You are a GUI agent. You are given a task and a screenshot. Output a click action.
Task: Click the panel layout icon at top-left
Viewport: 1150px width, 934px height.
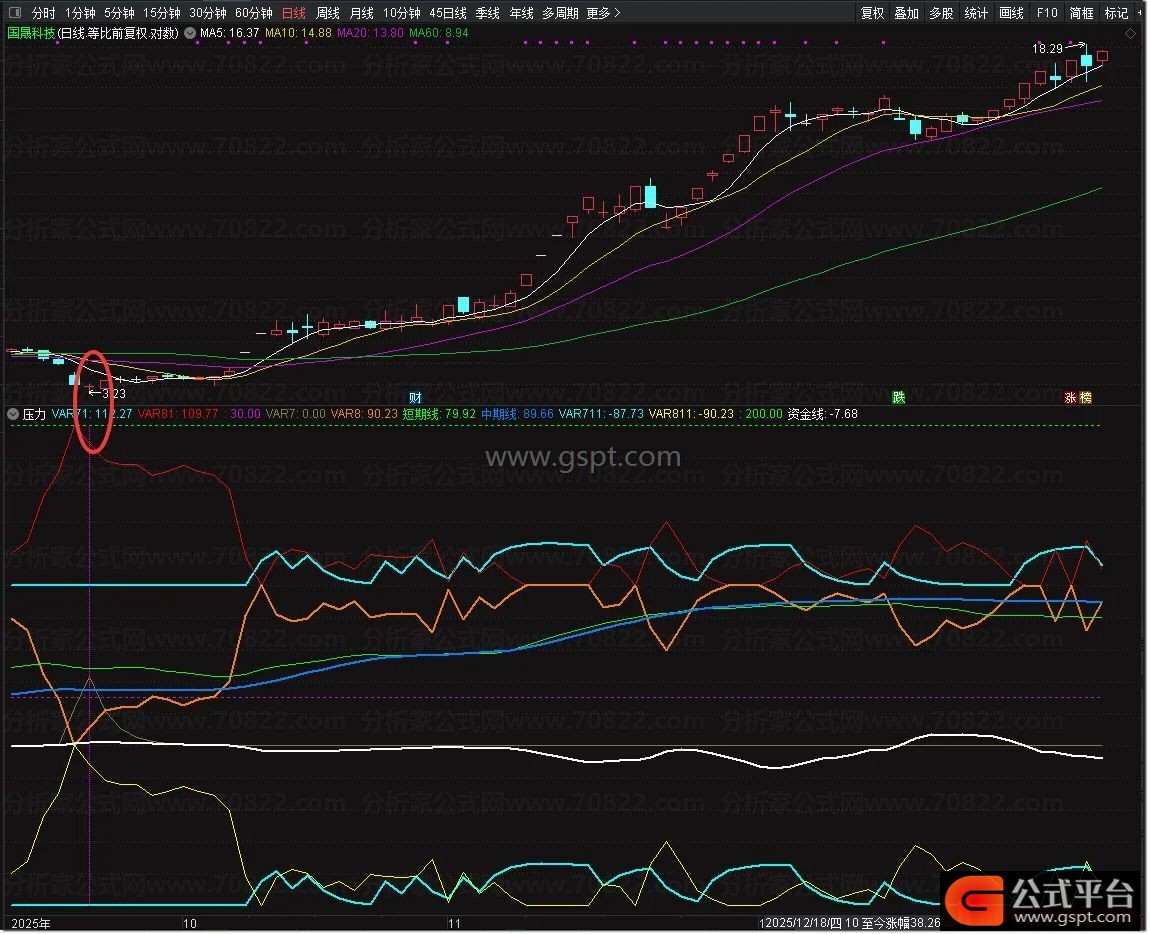click(x=14, y=13)
